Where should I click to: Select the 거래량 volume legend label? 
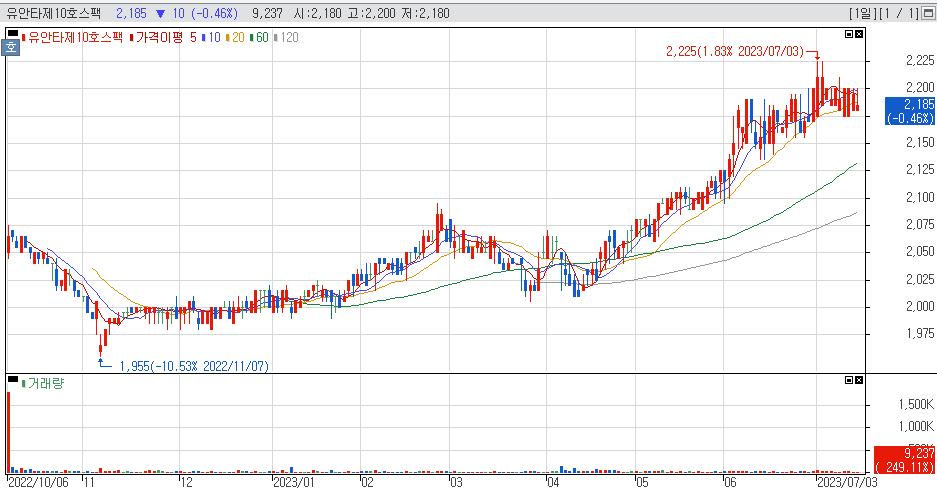pyautogui.click(x=43, y=383)
